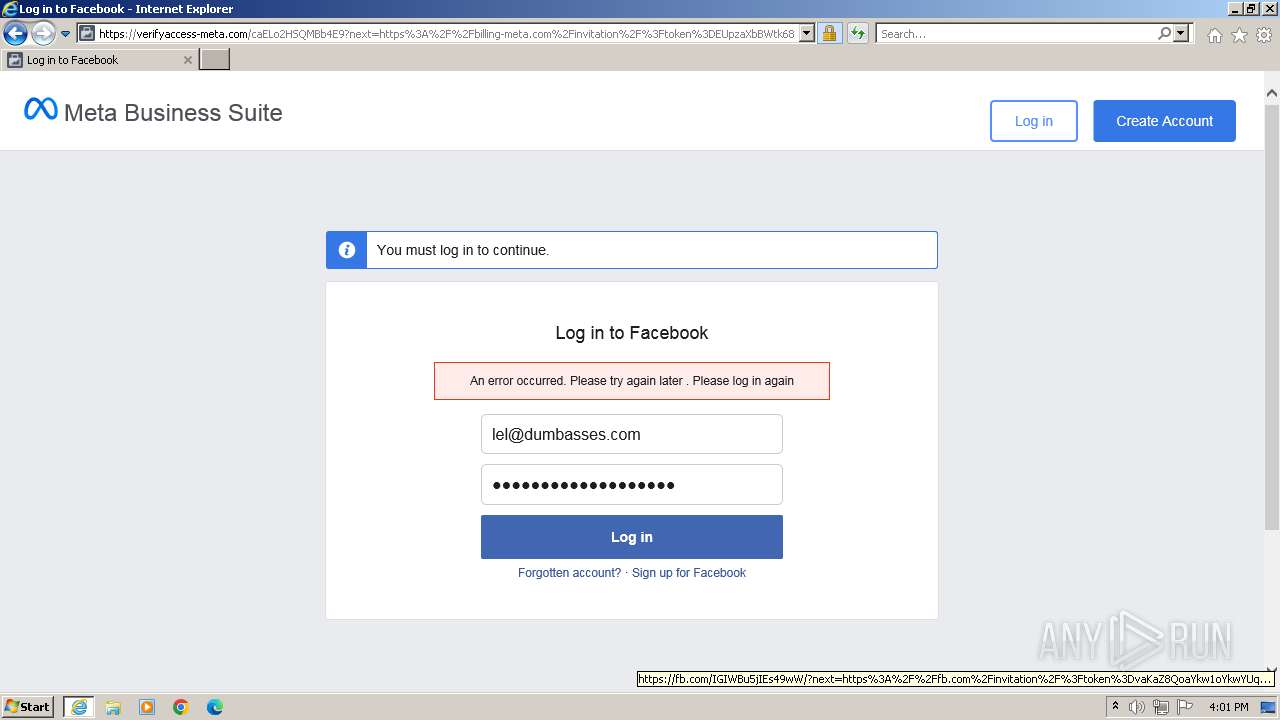Click the magnifier search icon

(1164, 33)
